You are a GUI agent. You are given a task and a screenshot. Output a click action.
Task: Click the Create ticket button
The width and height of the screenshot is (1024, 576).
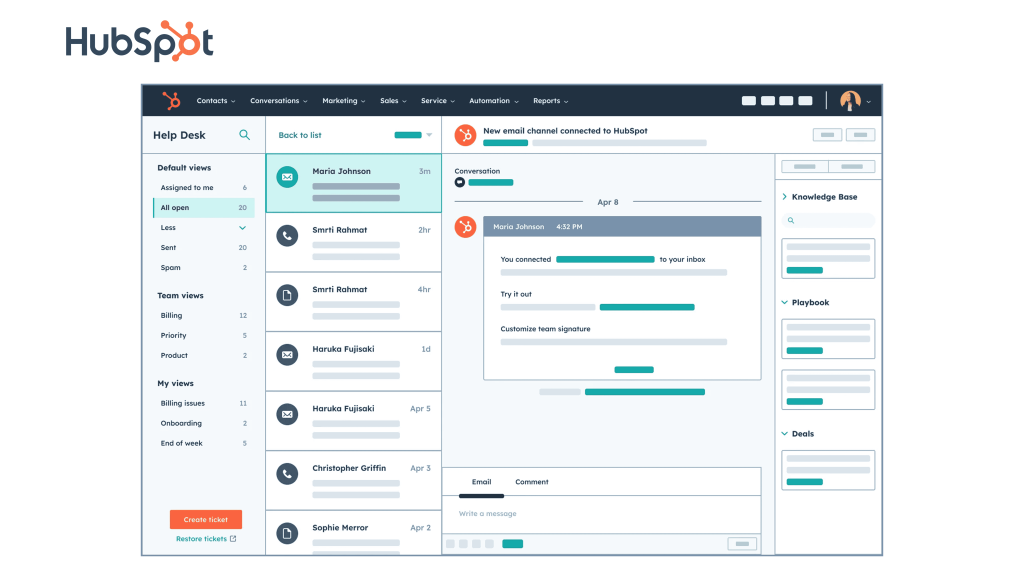coord(205,520)
